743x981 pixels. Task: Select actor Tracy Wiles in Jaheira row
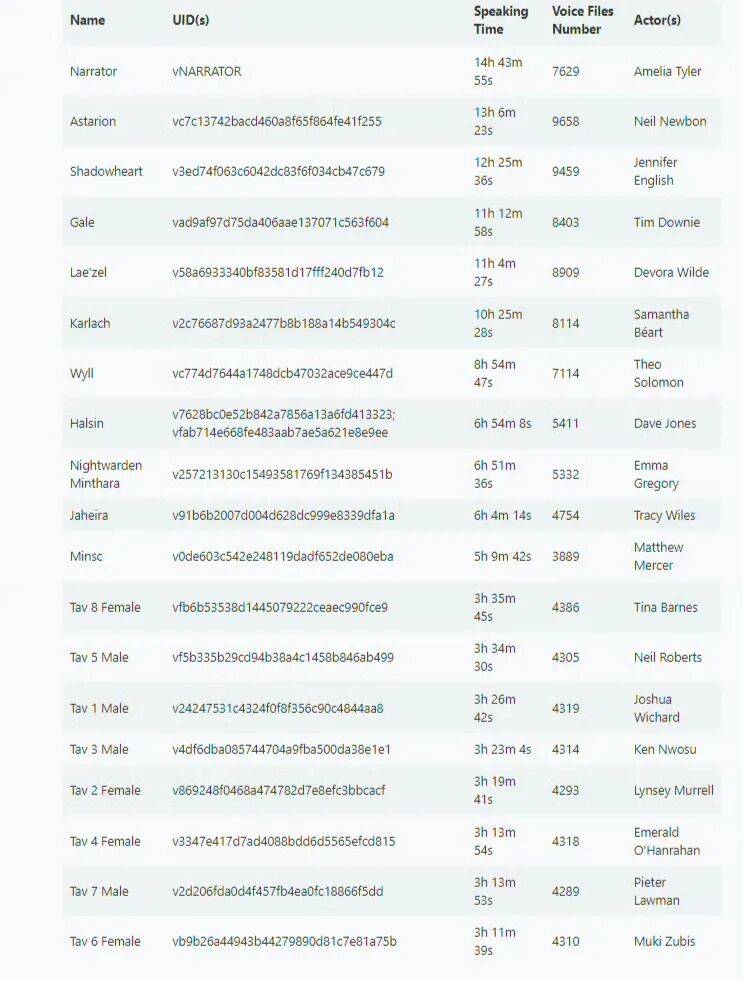(x=664, y=515)
